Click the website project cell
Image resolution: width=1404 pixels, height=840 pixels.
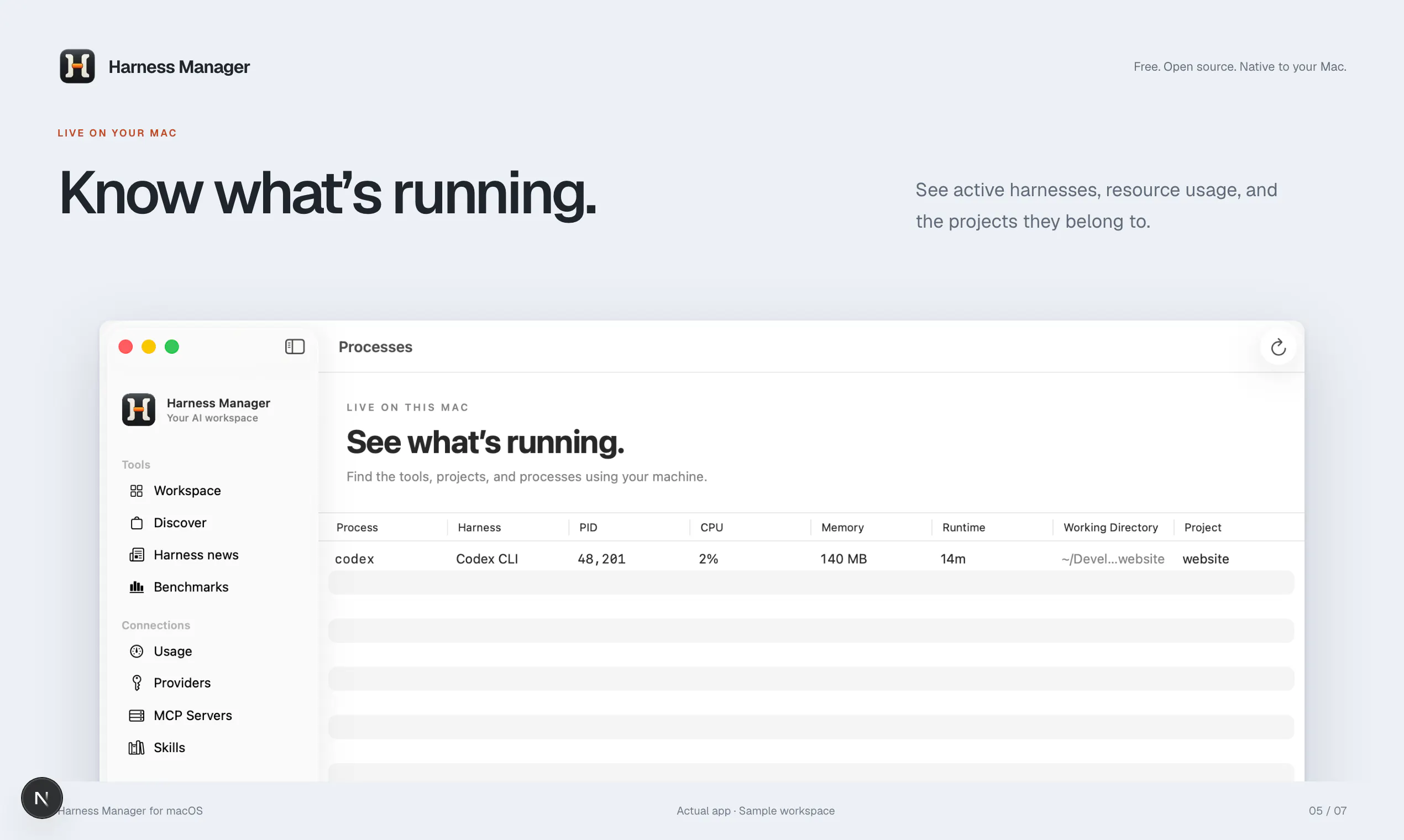(1206, 559)
